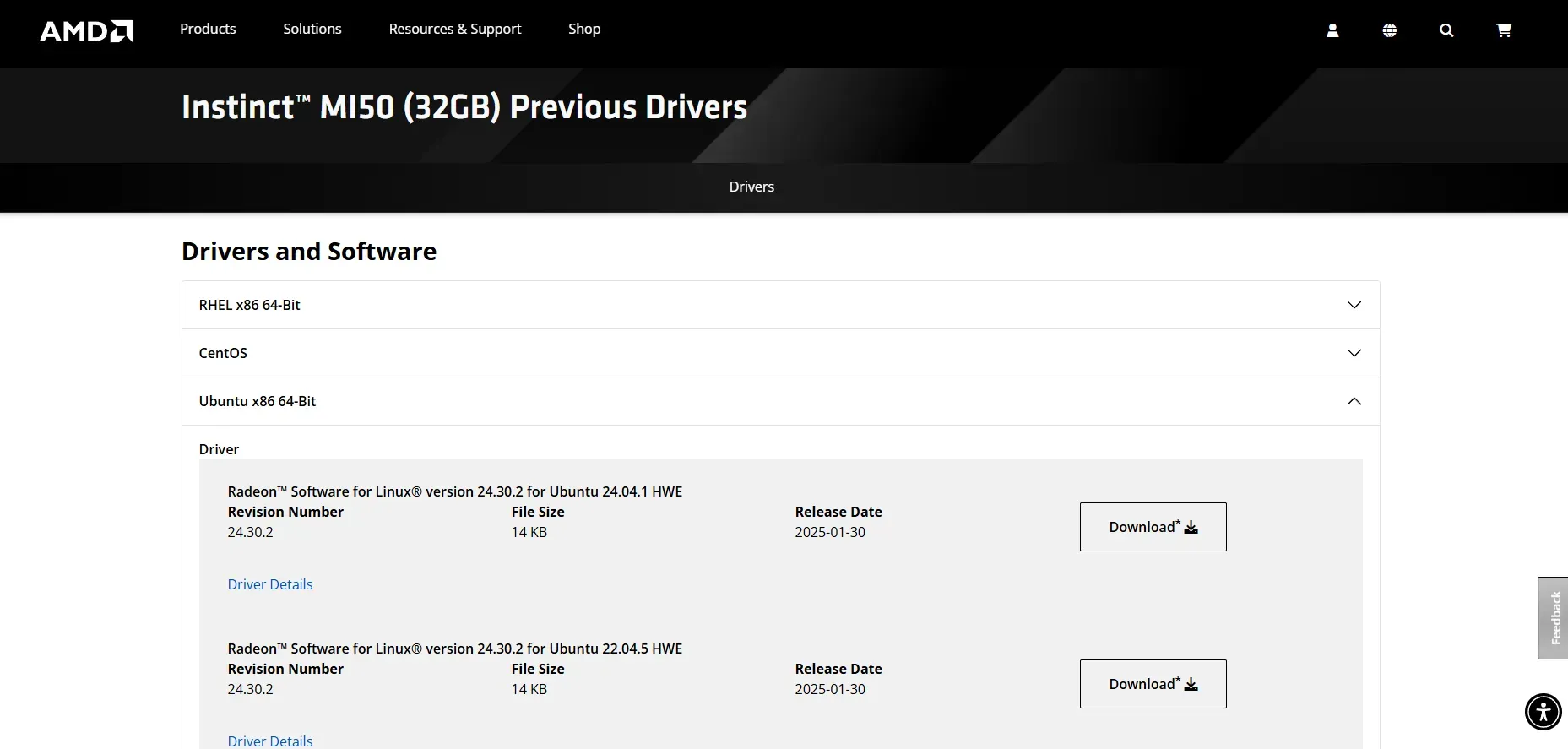The height and width of the screenshot is (749, 1568).
Task: Open the Products menu
Action: coord(208,29)
